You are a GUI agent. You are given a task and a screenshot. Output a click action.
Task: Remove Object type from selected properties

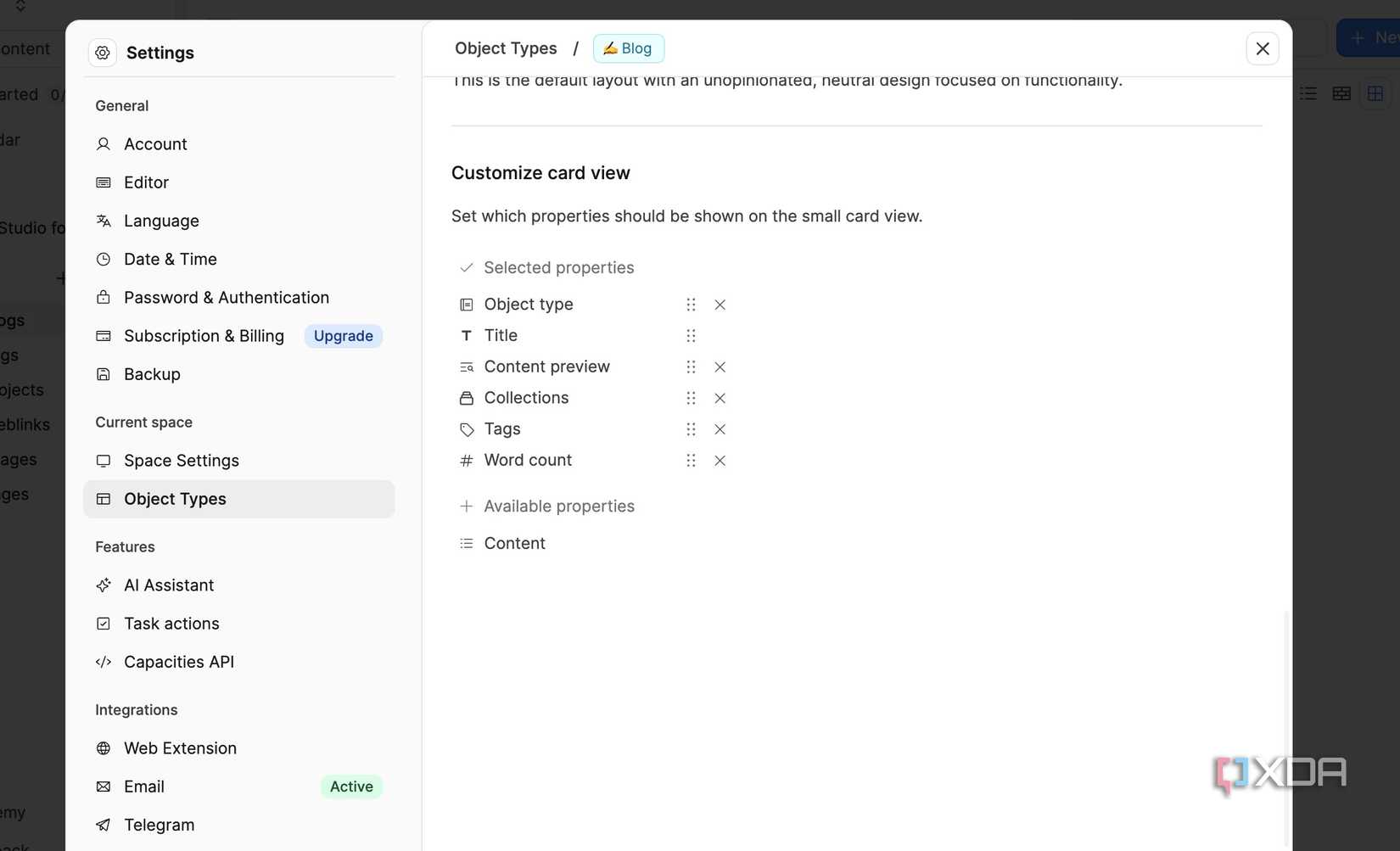pos(720,305)
